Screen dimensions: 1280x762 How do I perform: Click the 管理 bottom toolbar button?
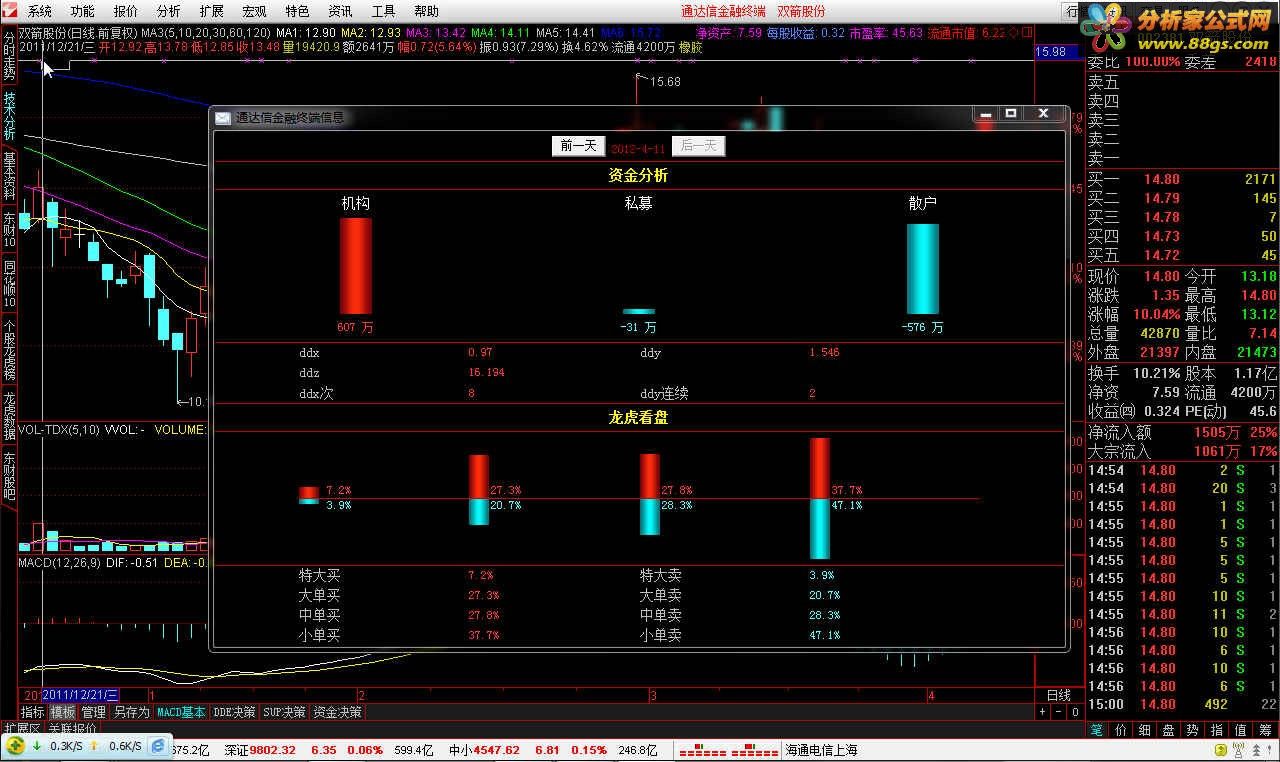pyautogui.click(x=93, y=712)
